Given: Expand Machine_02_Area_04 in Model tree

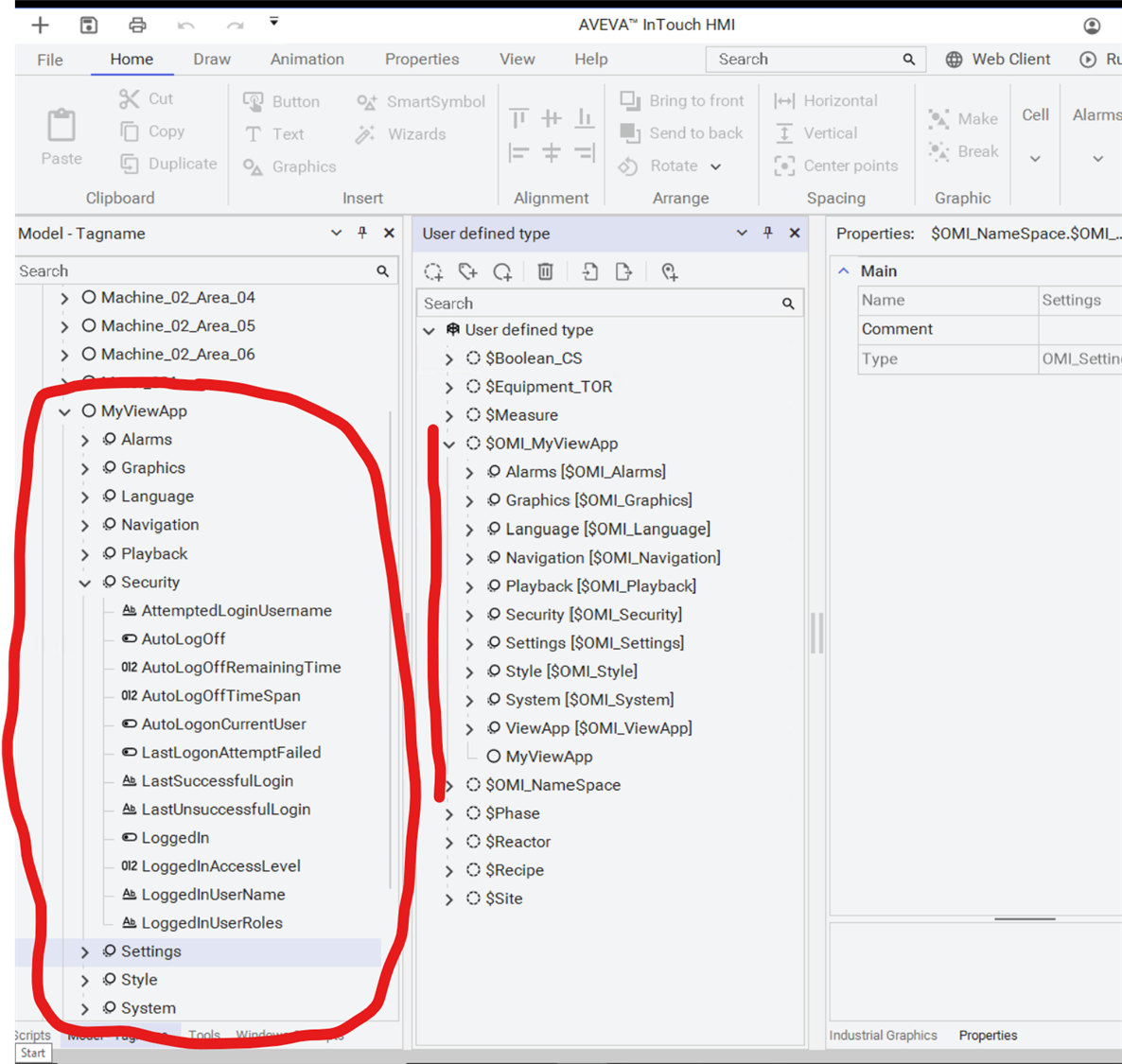Looking at the screenshot, I should [x=65, y=298].
